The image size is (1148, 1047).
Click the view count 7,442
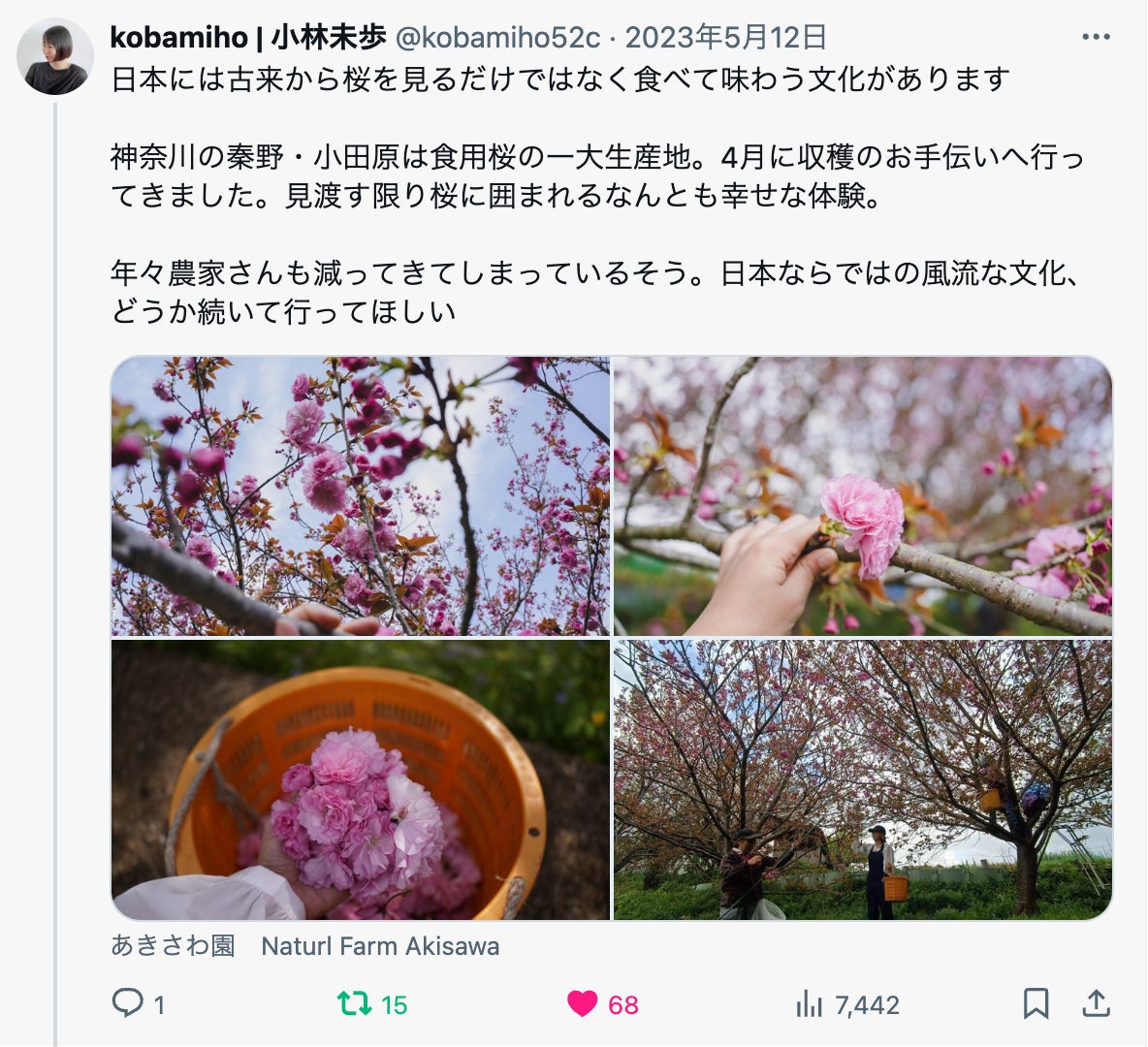pyautogui.click(x=867, y=1005)
